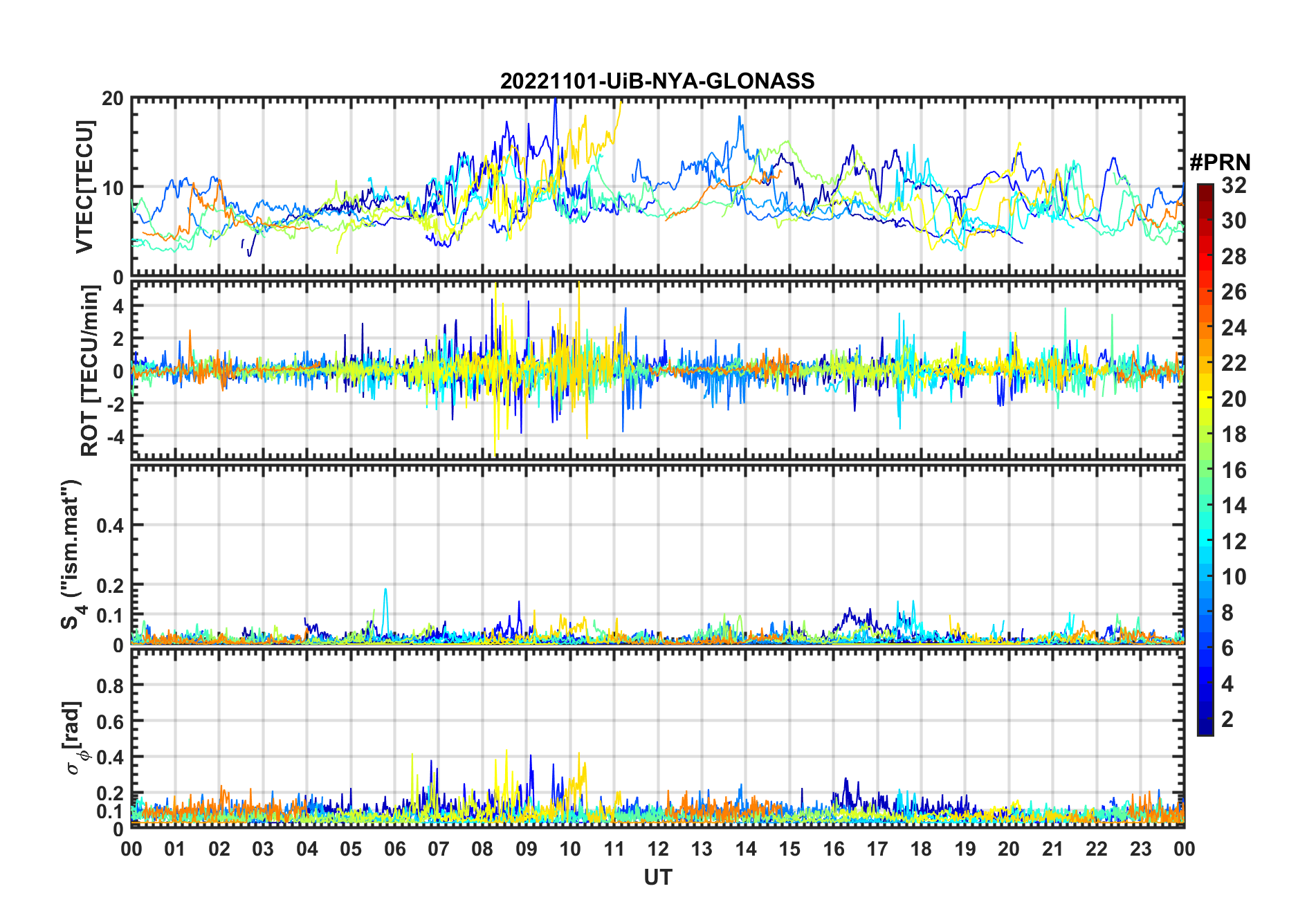
Task: Click colorbar tick label 32
Action: pos(1234,185)
